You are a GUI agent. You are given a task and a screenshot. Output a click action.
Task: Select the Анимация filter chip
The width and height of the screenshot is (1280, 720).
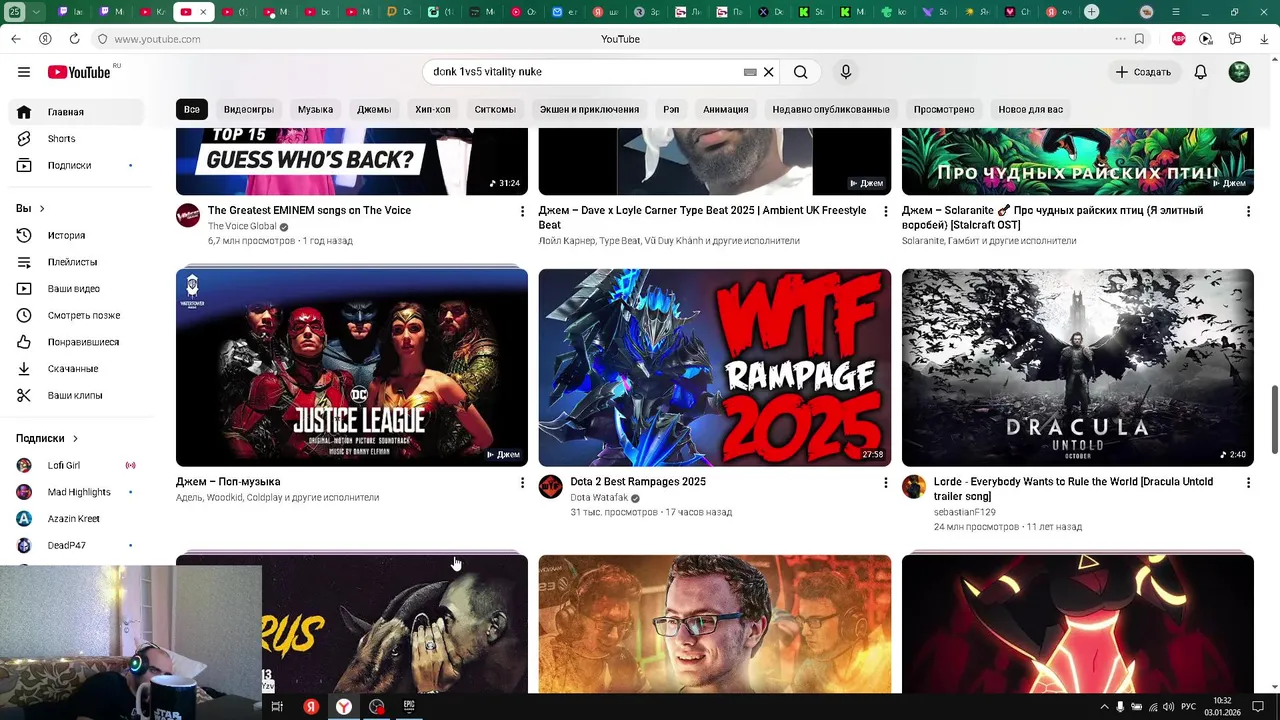tap(726, 109)
